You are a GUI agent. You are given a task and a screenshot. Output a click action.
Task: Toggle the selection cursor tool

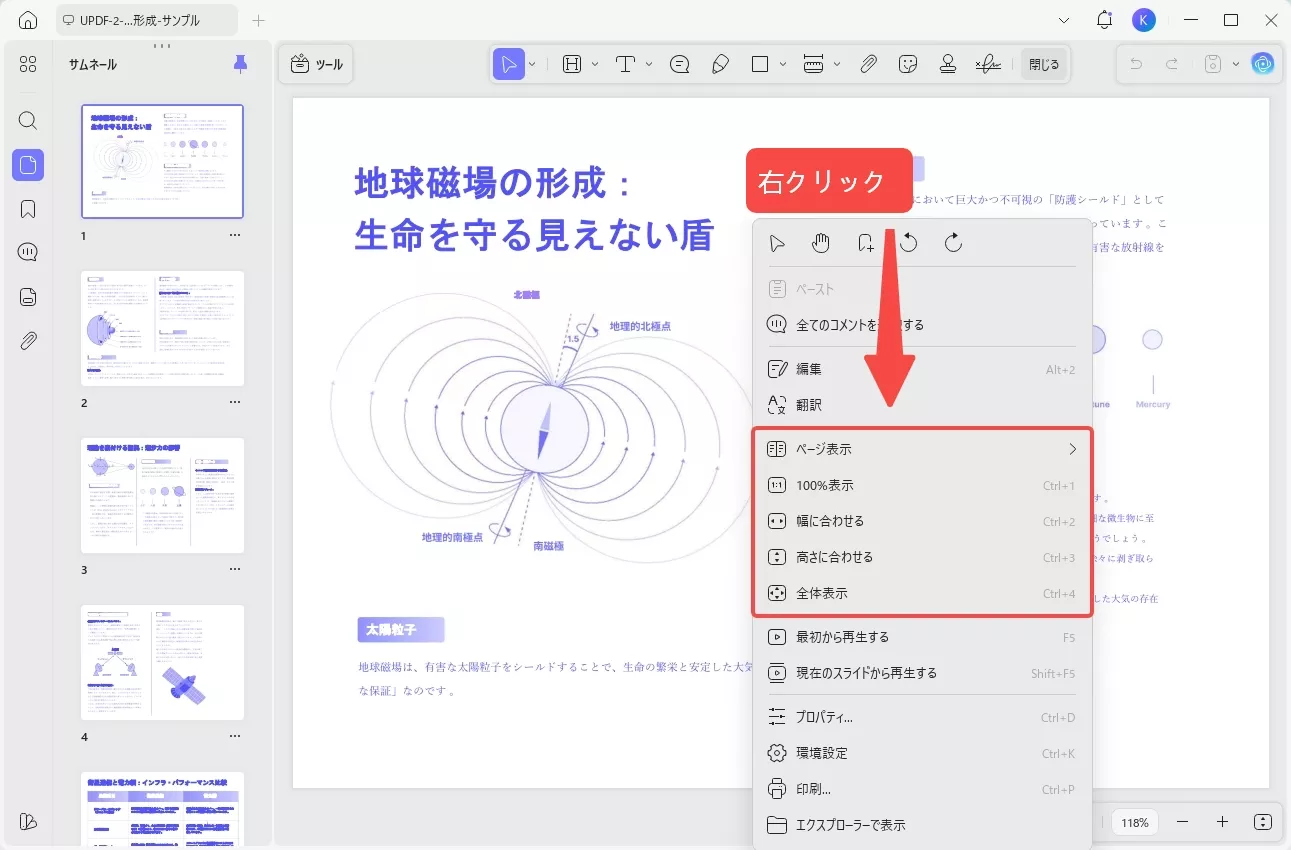(510, 63)
